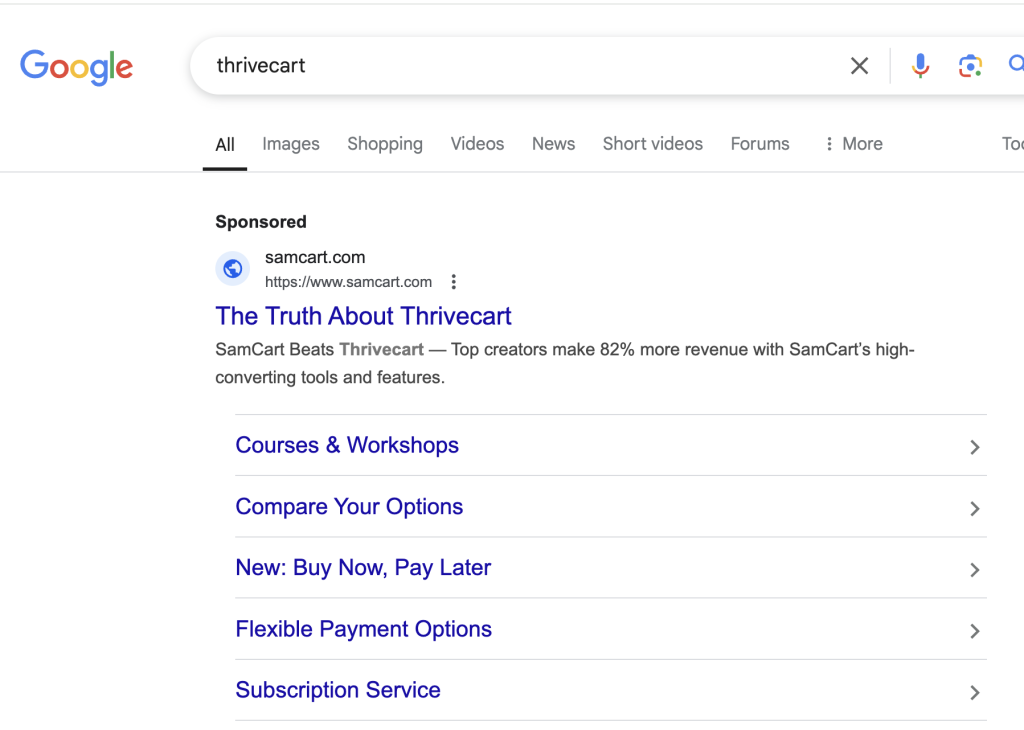Open the Videos tab
The width and height of the screenshot is (1024, 730).
[x=477, y=144]
